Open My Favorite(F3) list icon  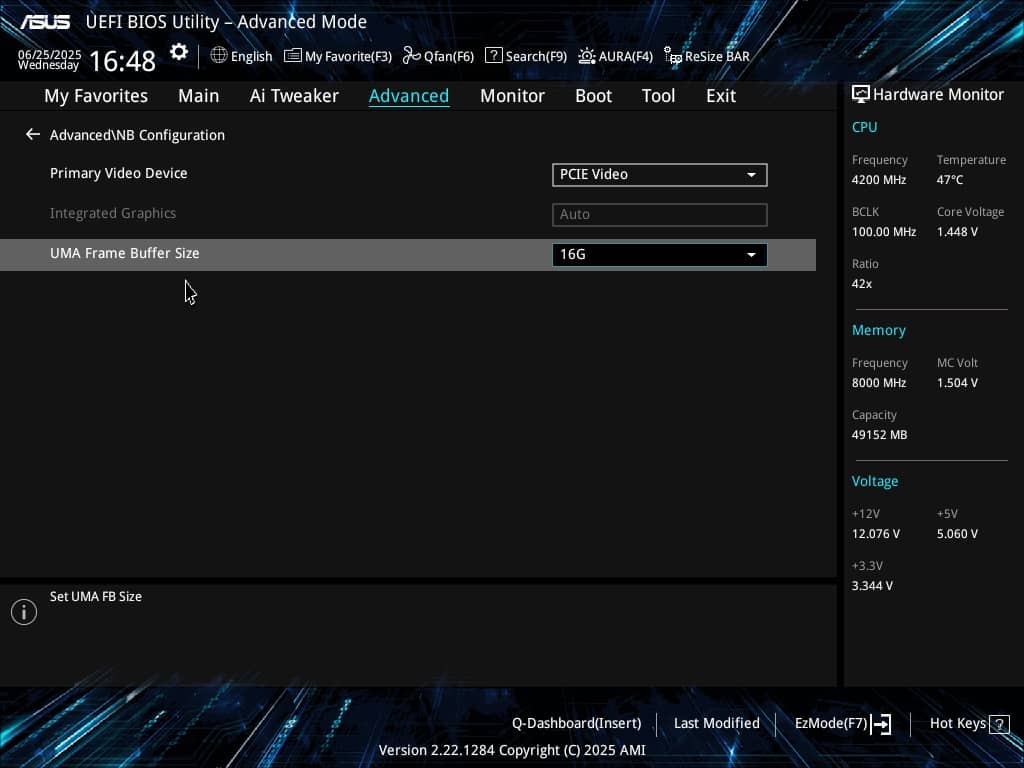(x=293, y=56)
